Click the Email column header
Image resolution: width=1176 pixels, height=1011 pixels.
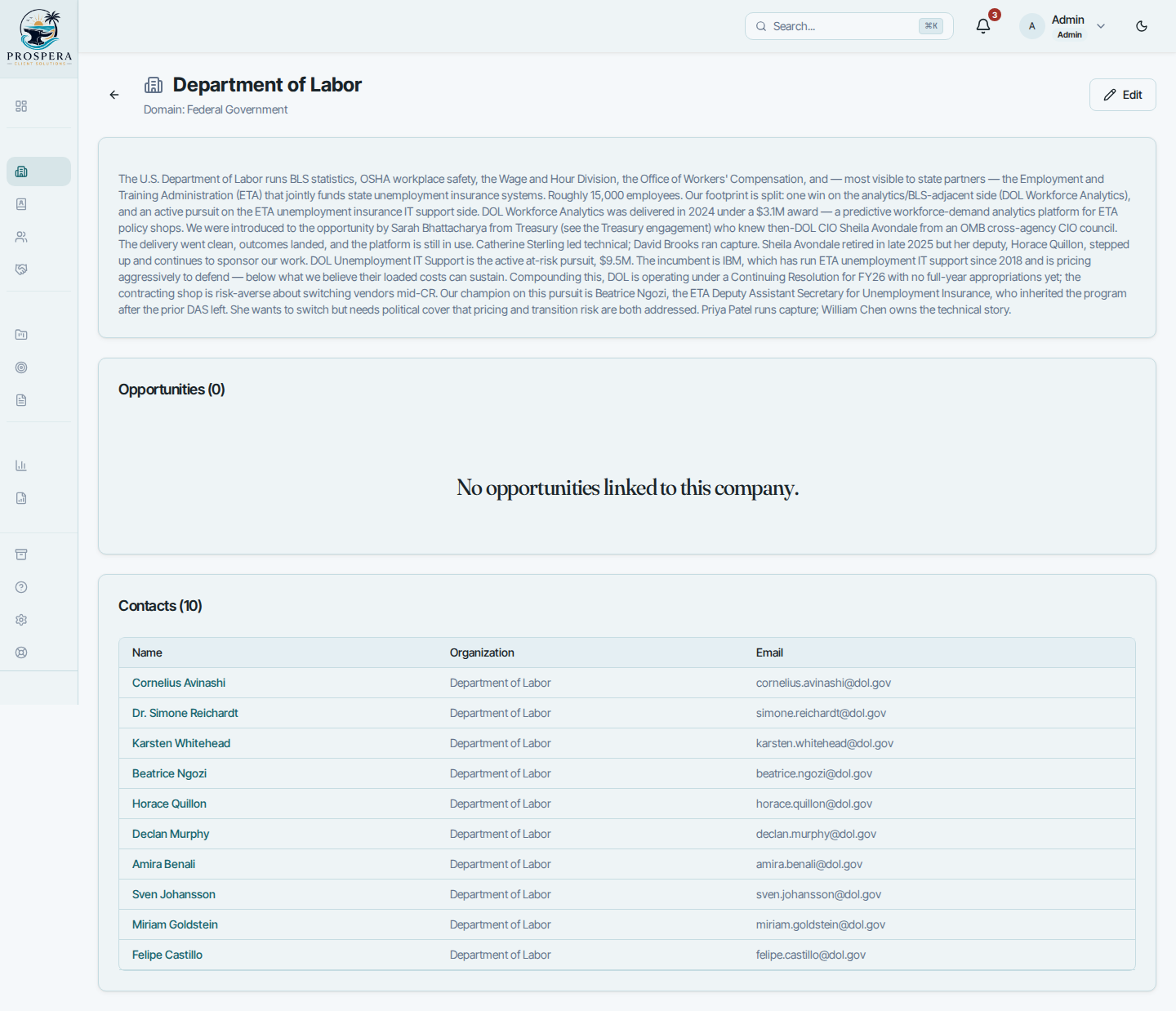coord(769,652)
